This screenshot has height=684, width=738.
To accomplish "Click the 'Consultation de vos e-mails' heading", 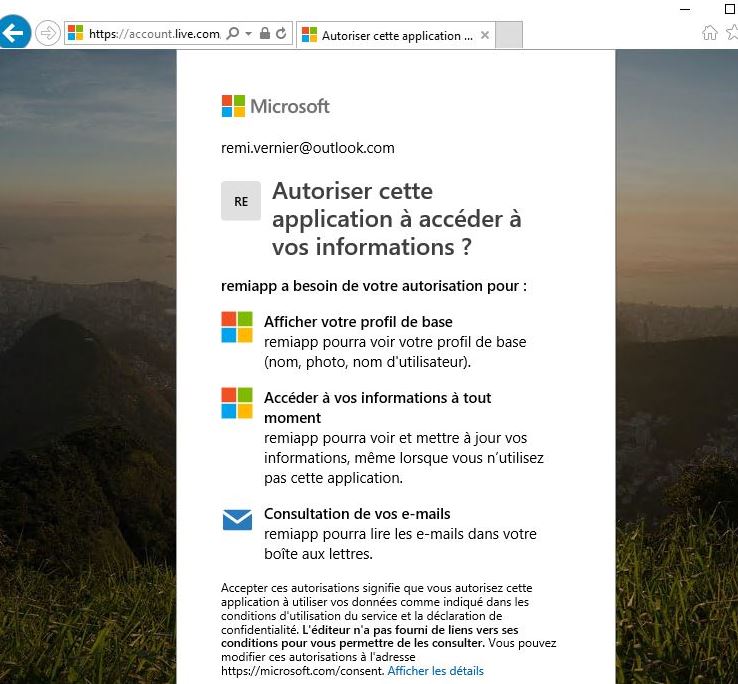I will [357, 514].
